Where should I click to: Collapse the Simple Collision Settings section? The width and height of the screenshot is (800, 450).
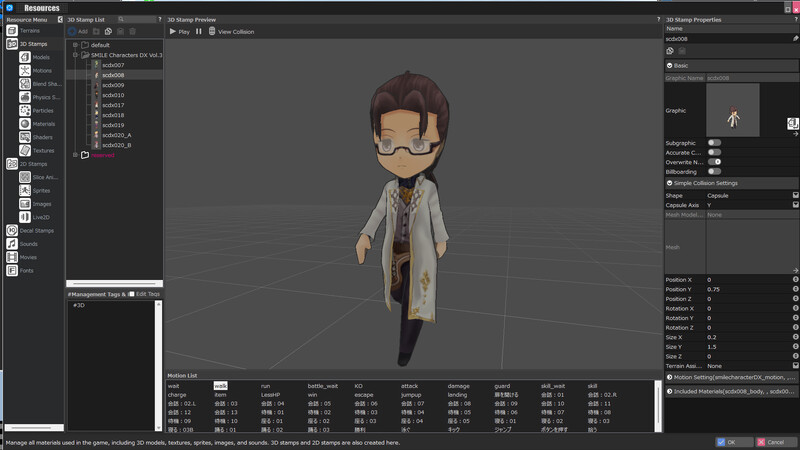click(x=669, y=183)
